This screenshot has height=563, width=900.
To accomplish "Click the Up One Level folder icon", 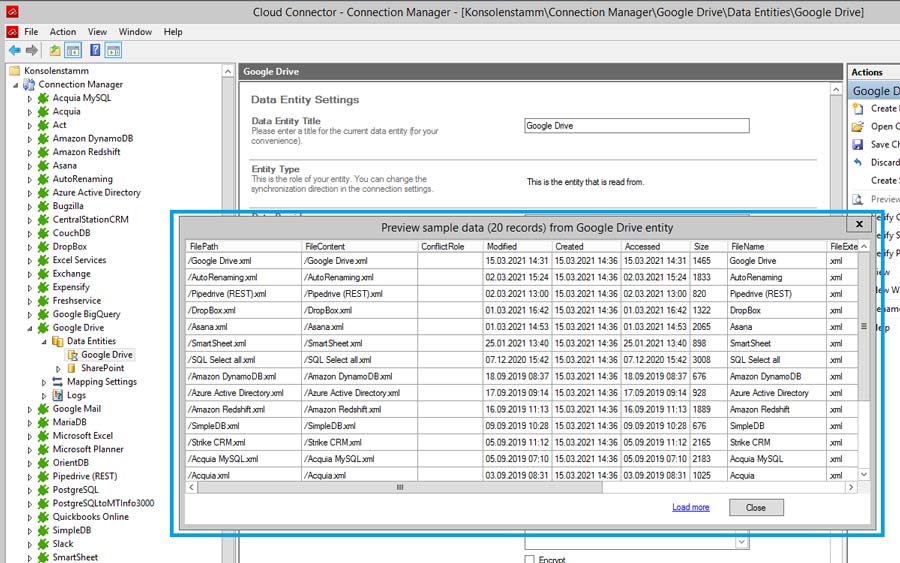I will (55, 50).
